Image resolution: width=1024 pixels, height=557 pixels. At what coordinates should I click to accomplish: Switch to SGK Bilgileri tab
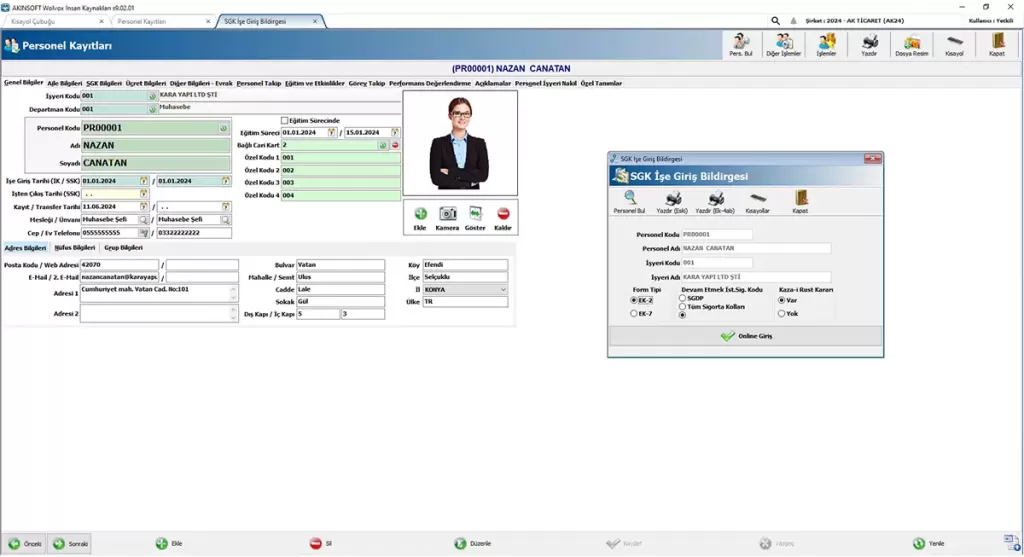pos(104,84)
